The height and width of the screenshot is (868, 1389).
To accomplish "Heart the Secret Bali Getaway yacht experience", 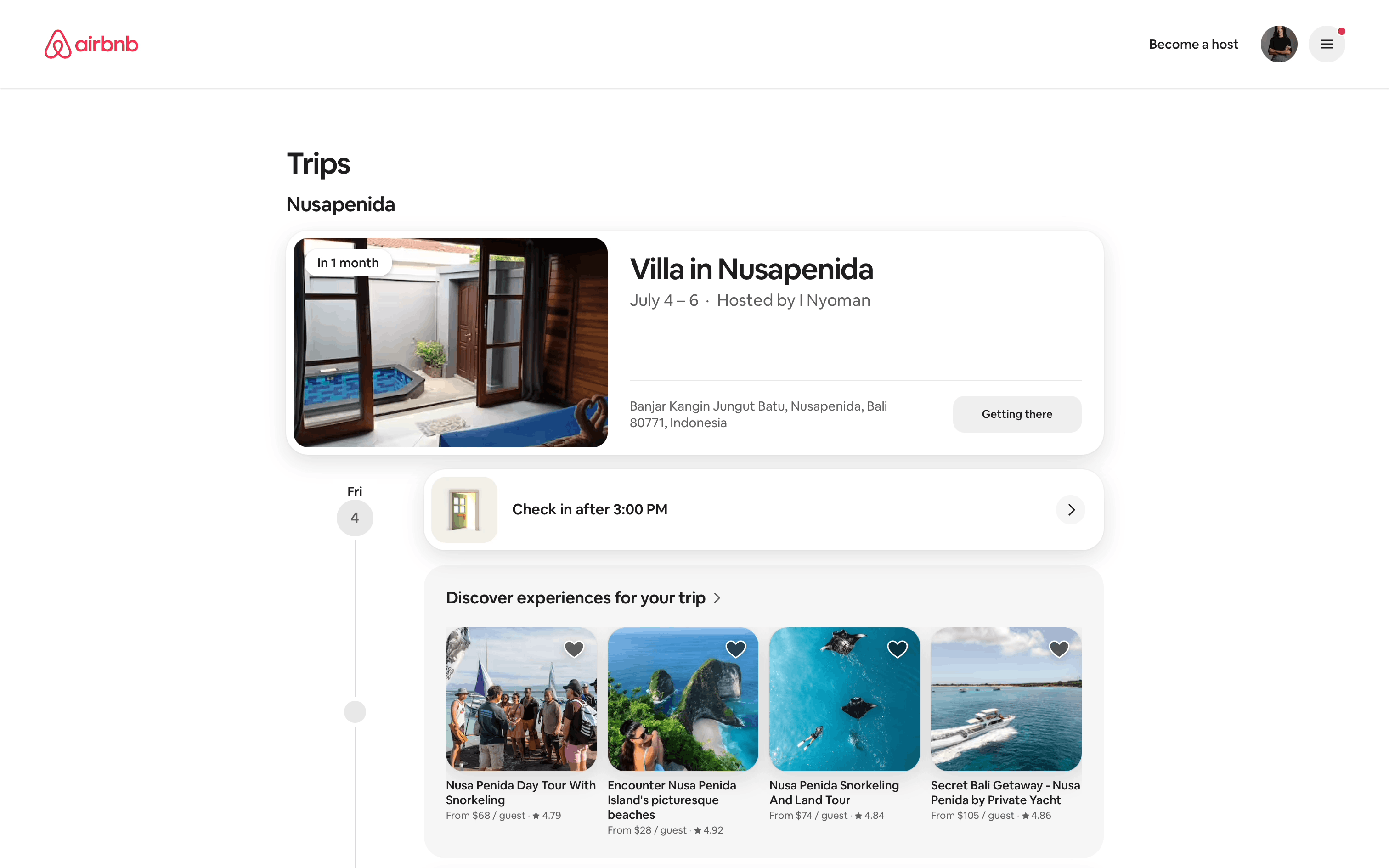I will click(1059, 648).
